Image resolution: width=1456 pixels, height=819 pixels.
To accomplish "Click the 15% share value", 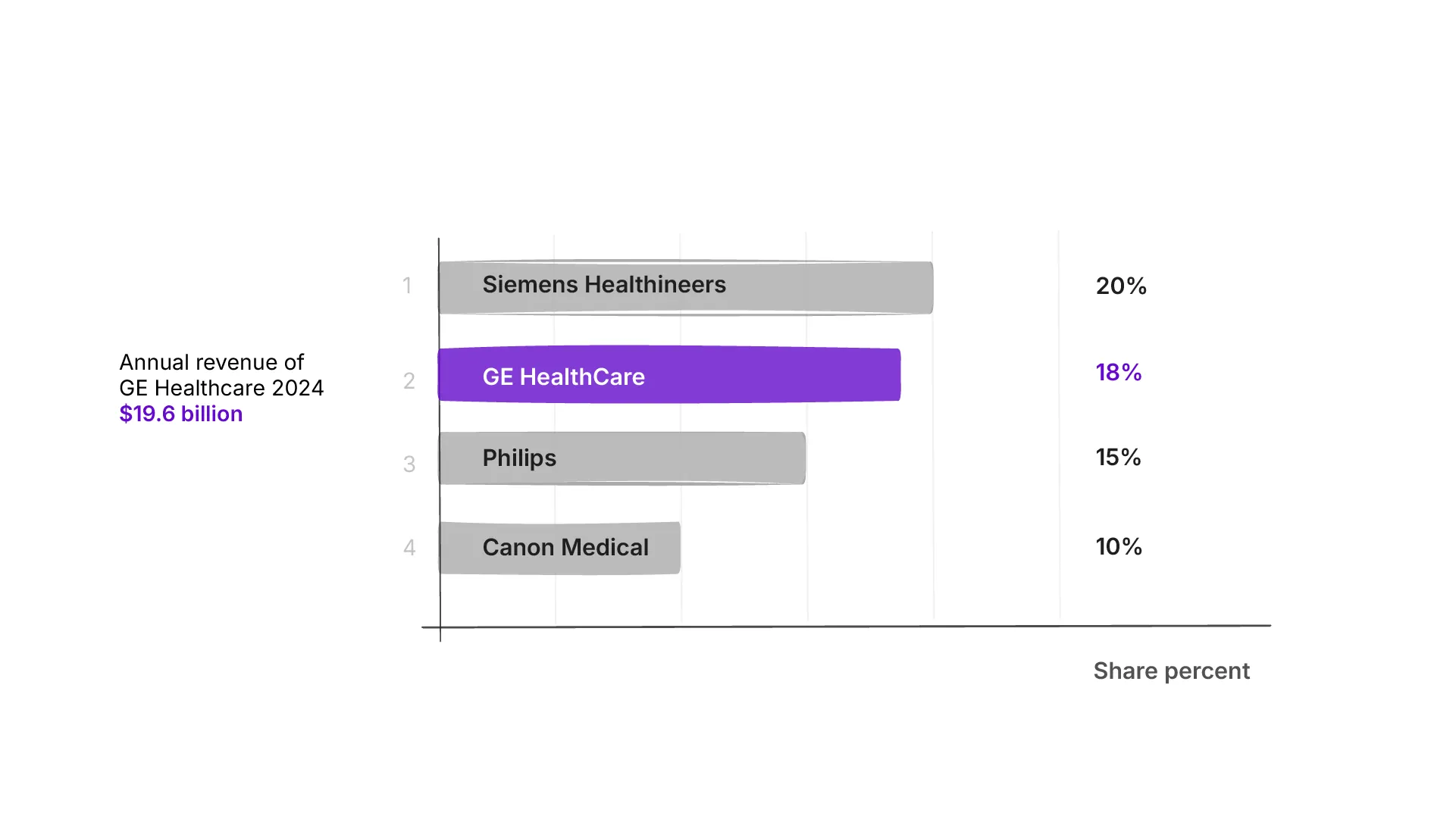I will tap(1118, 458).
